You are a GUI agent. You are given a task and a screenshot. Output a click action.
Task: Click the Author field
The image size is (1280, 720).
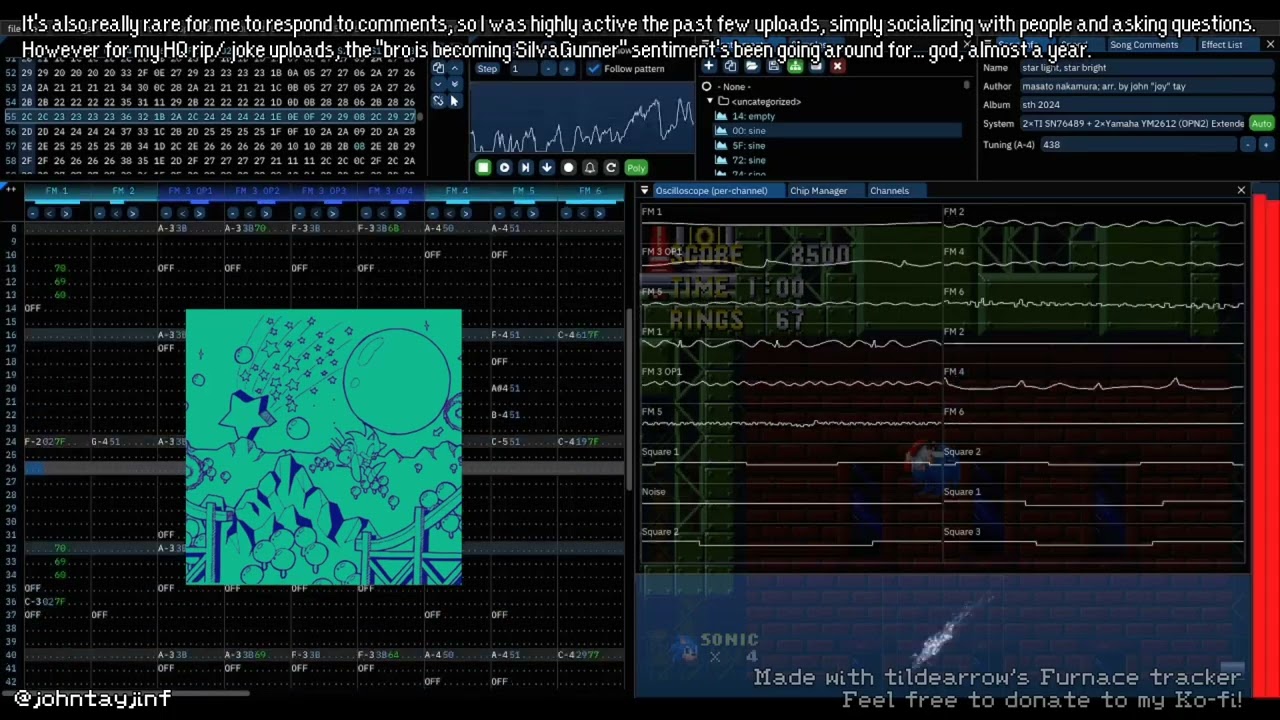[1146, 87]
